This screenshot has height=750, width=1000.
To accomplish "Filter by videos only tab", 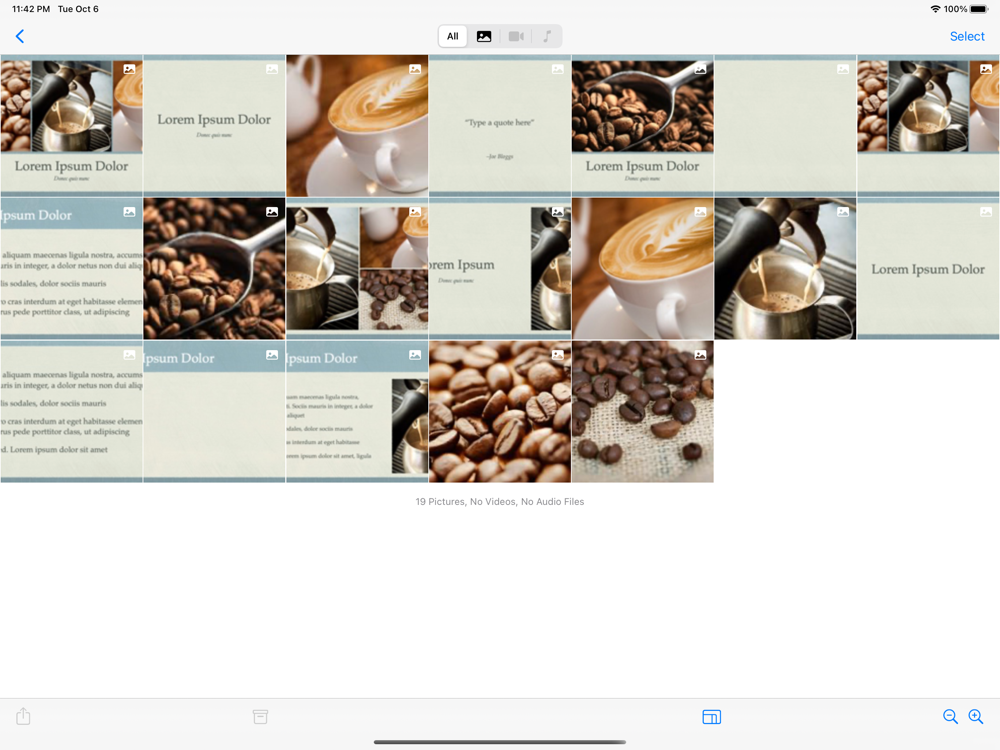I will (x=516, y=36).
